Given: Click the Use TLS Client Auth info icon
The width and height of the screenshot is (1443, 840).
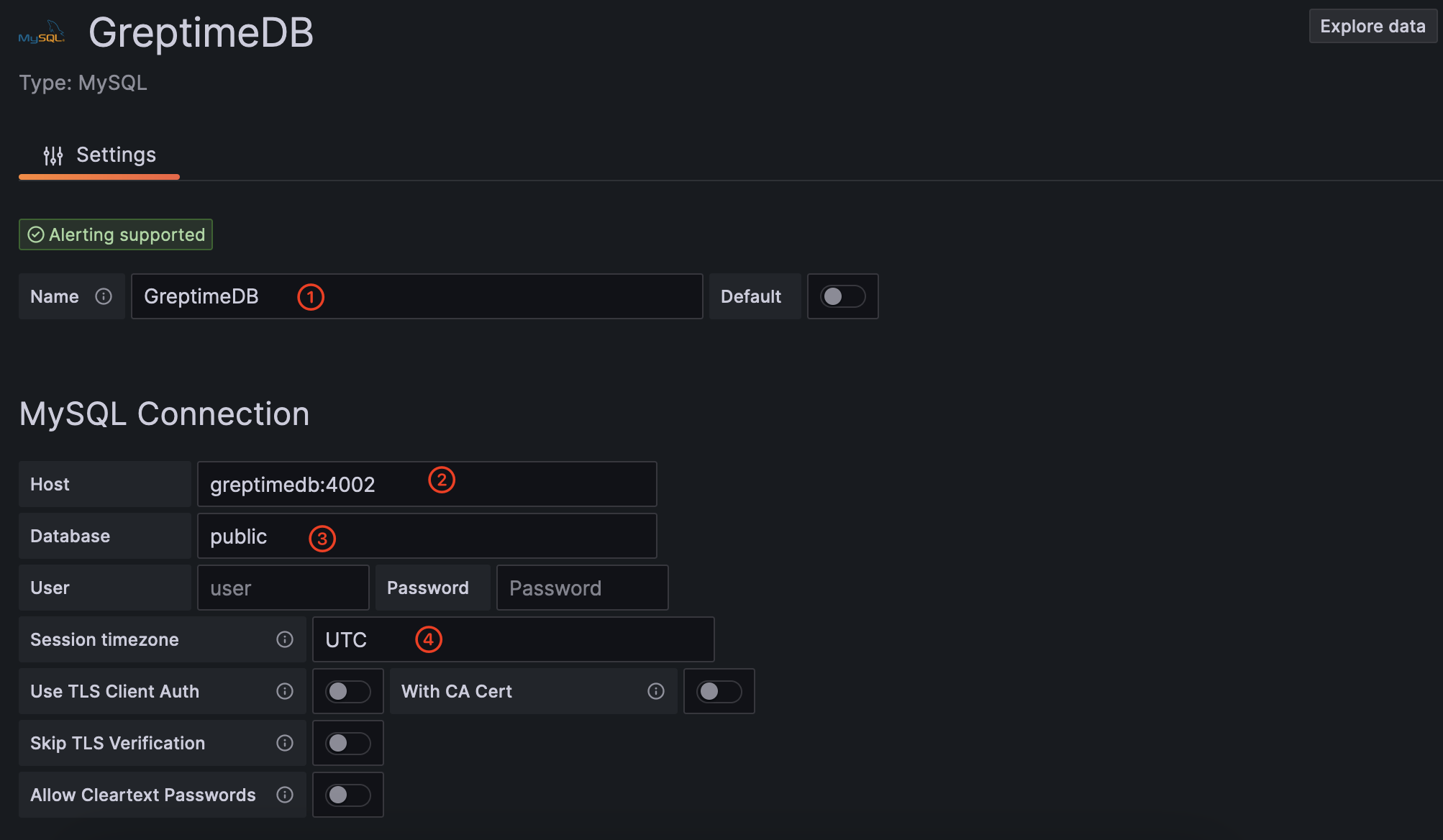Looking at the screenshot, I should [284, 691].
